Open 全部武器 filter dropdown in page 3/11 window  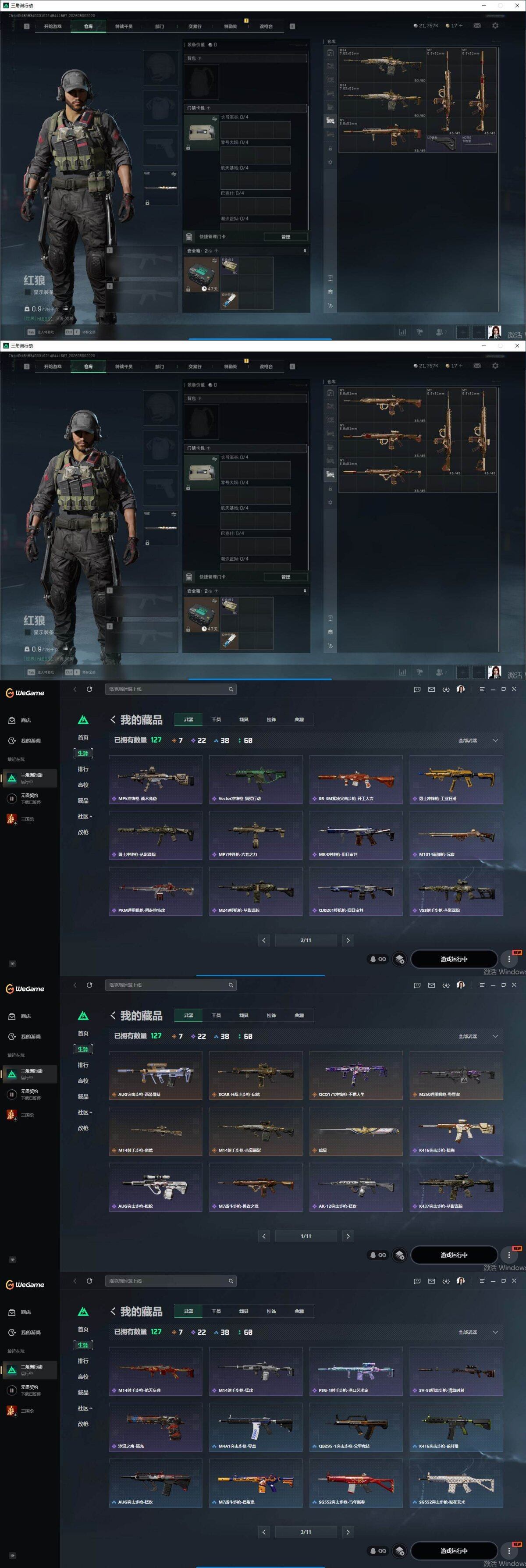[x=479, y=1332]
